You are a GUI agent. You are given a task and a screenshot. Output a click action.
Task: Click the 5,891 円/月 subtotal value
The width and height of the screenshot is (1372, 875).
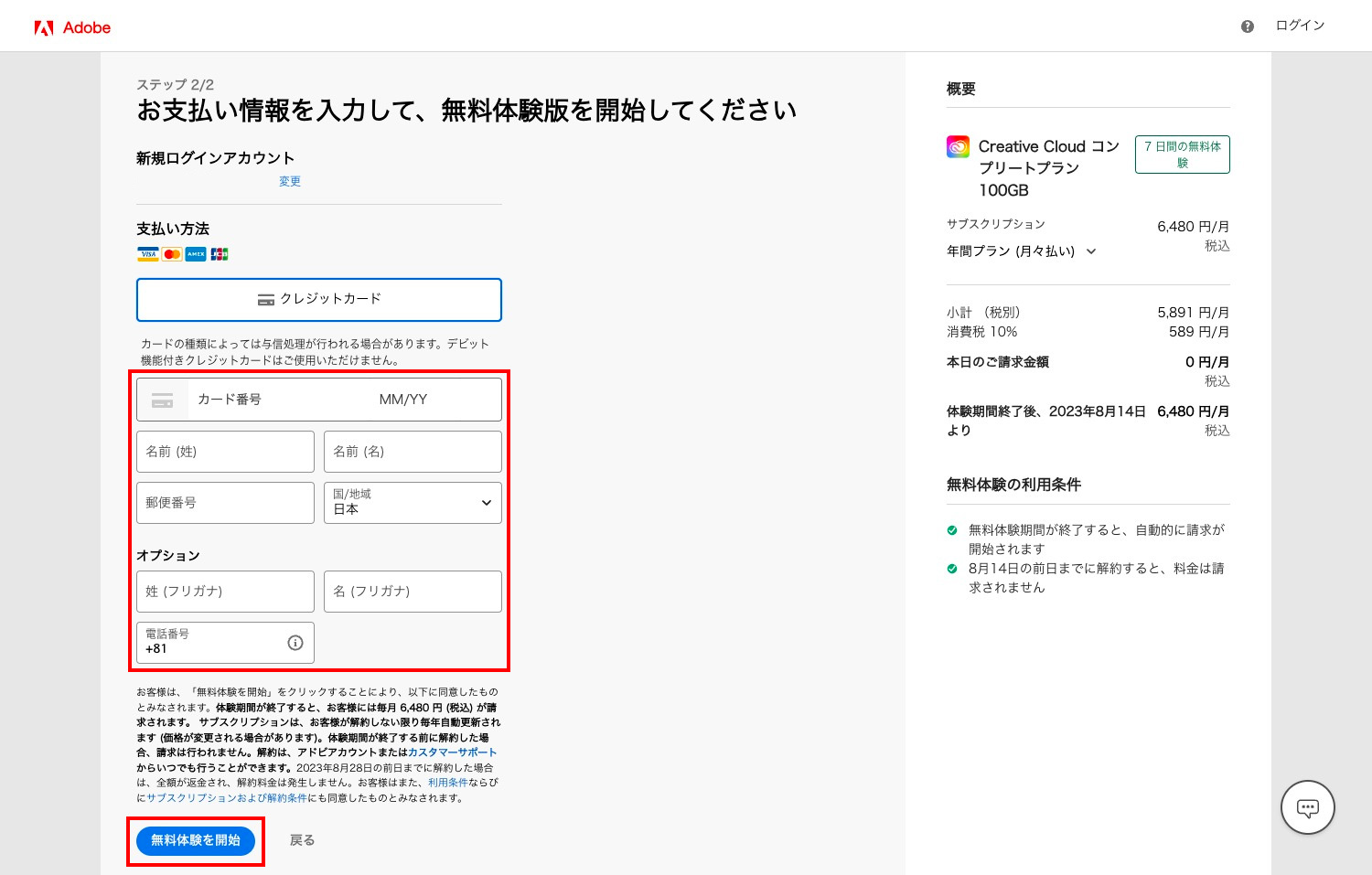tap(1193, 313)
